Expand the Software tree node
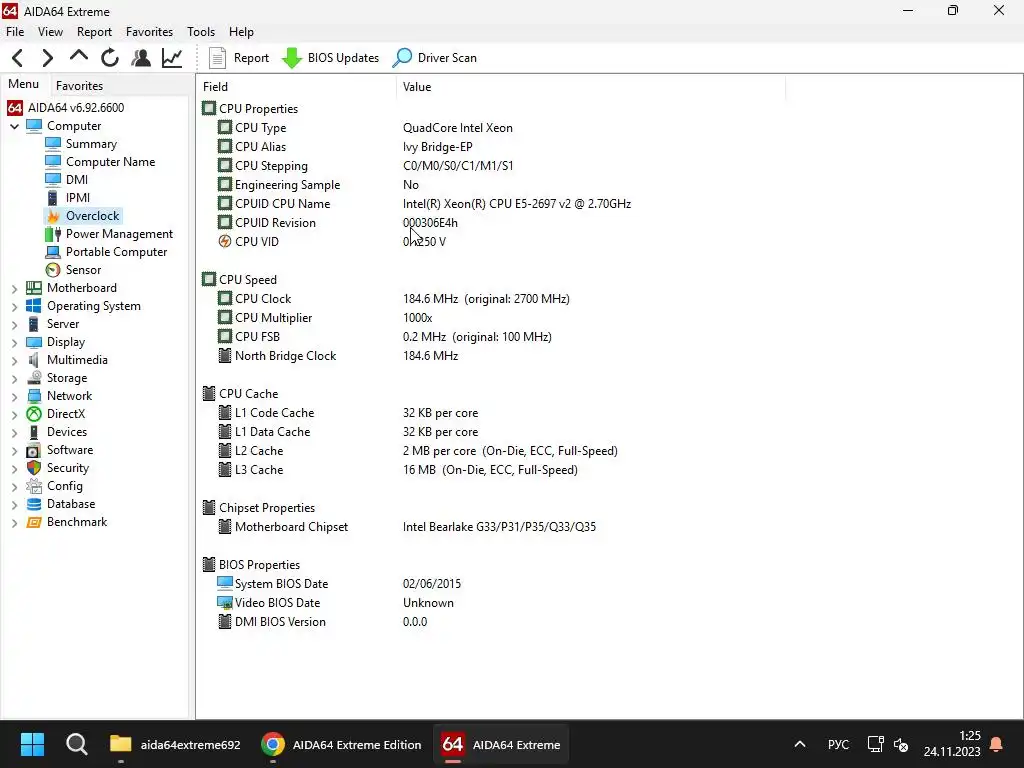Viewport: 1024px width, 768px height. (x=14, y=450)
